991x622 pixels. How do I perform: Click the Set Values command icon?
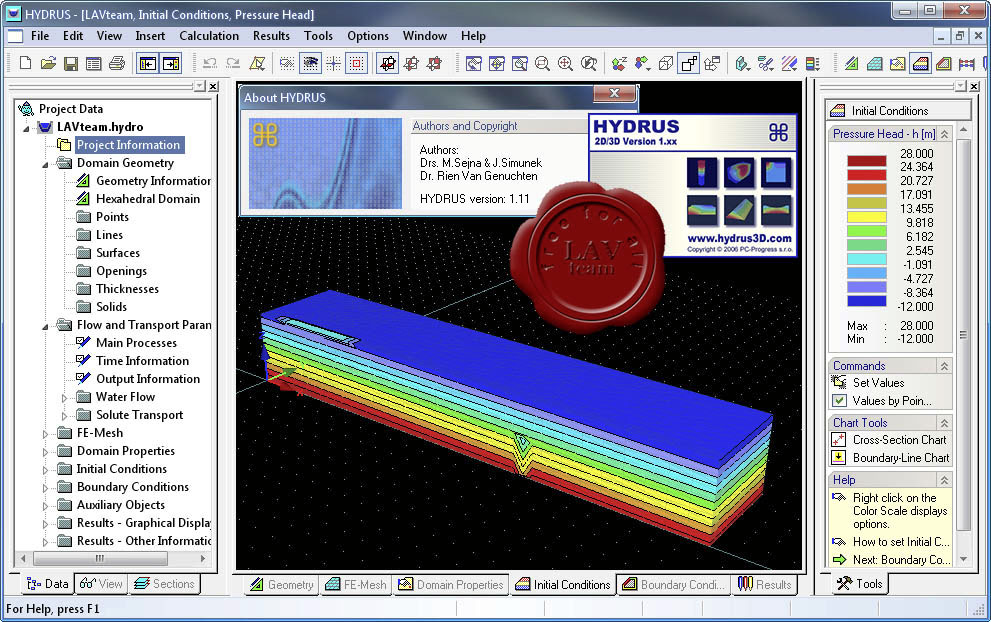(x=839, y=382)
